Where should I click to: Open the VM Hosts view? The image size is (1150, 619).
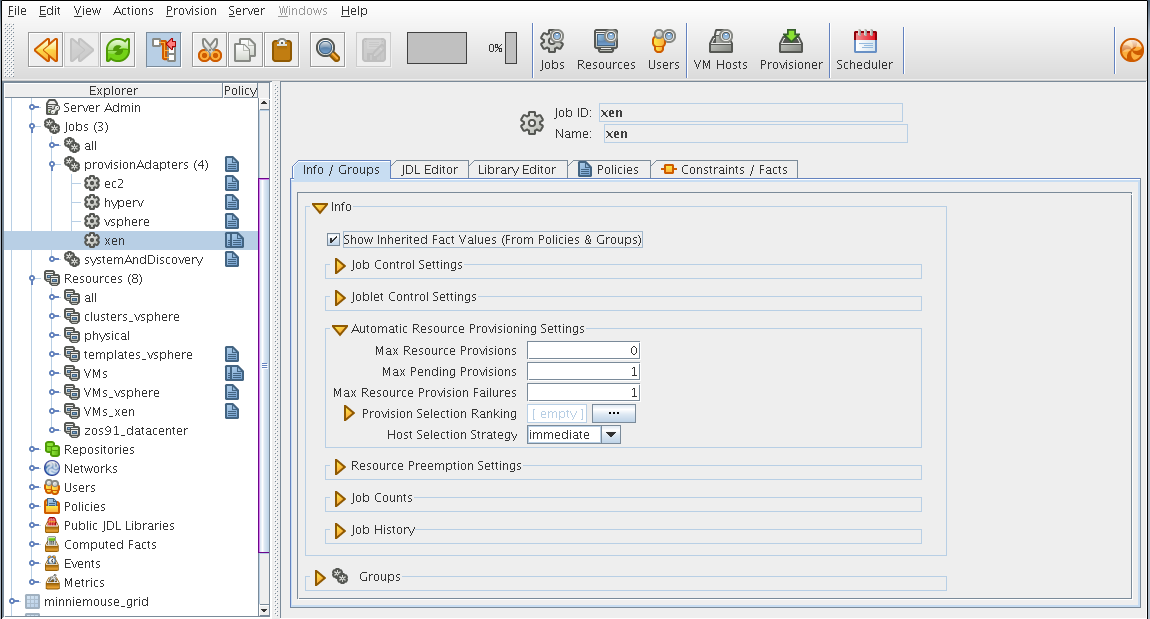click(720, 50)
